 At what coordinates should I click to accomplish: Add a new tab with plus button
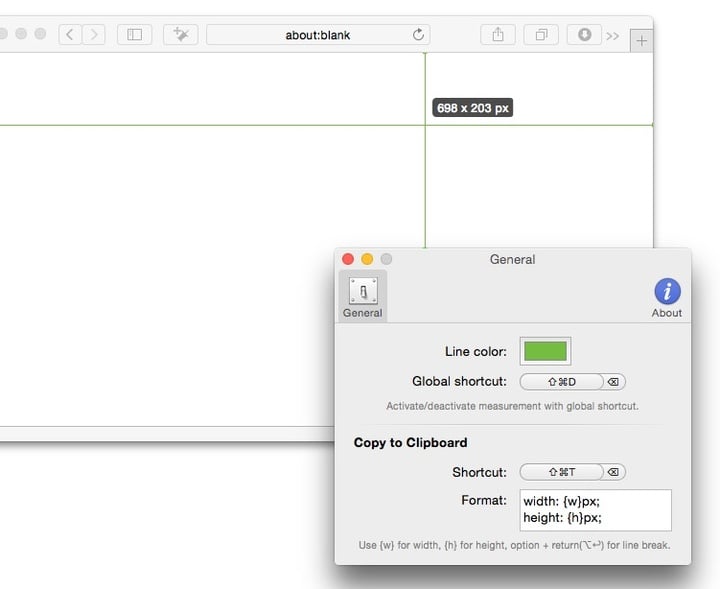[x=641, y=41]
